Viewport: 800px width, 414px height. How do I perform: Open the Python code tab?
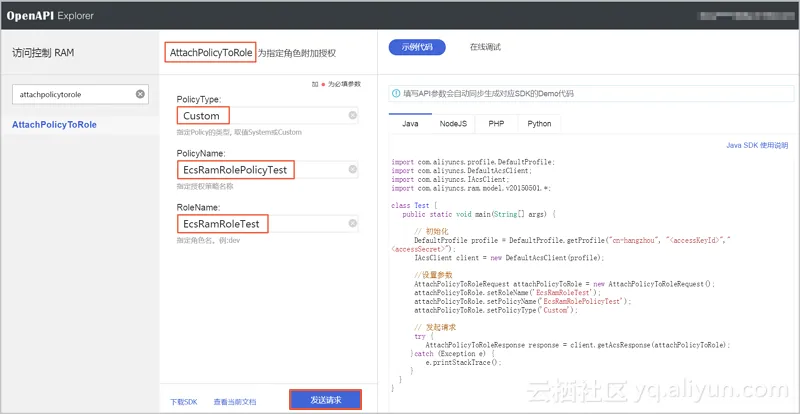pos(539,124)
